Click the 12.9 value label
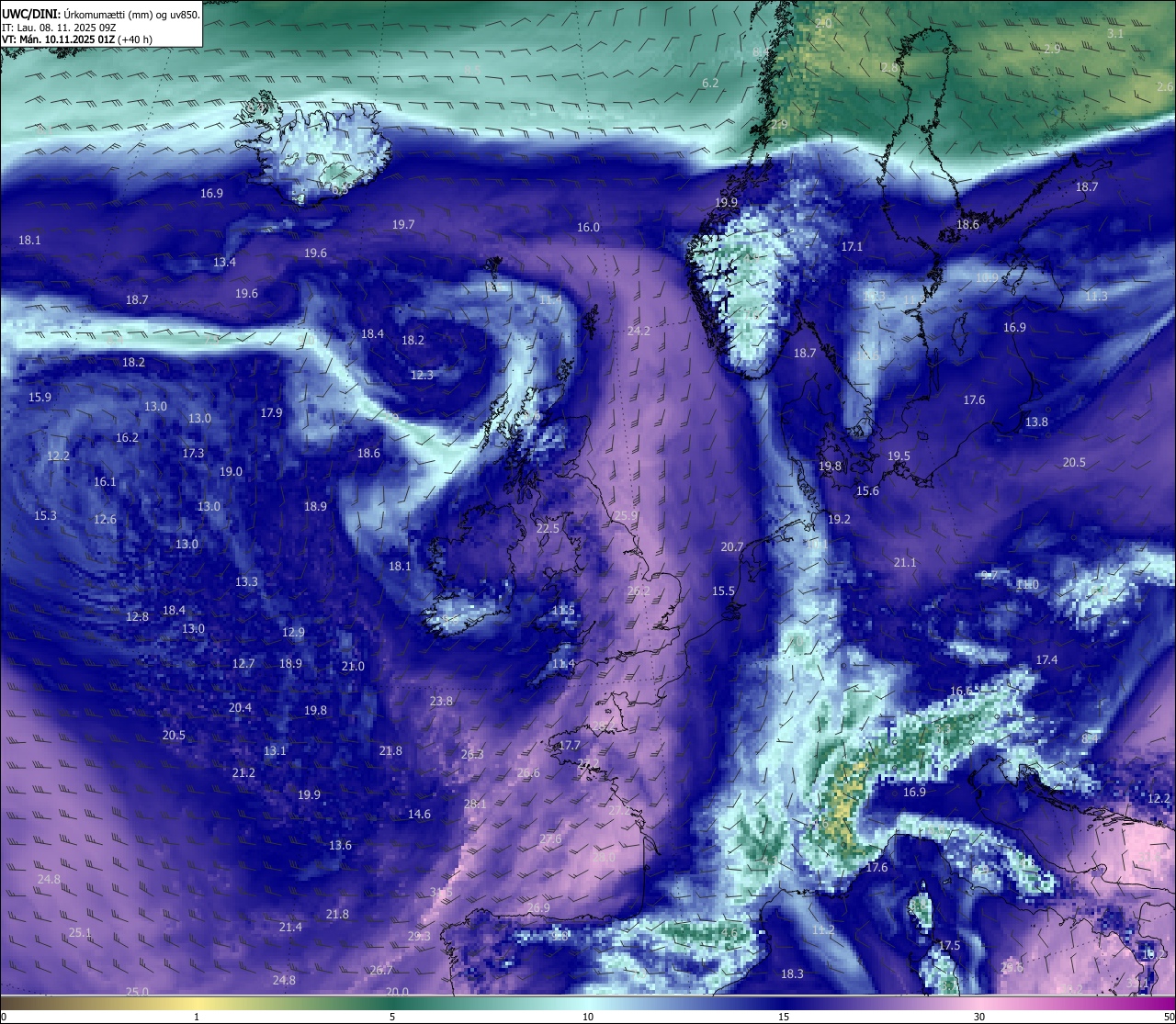1176x1024 pixels. coord(292,632)
